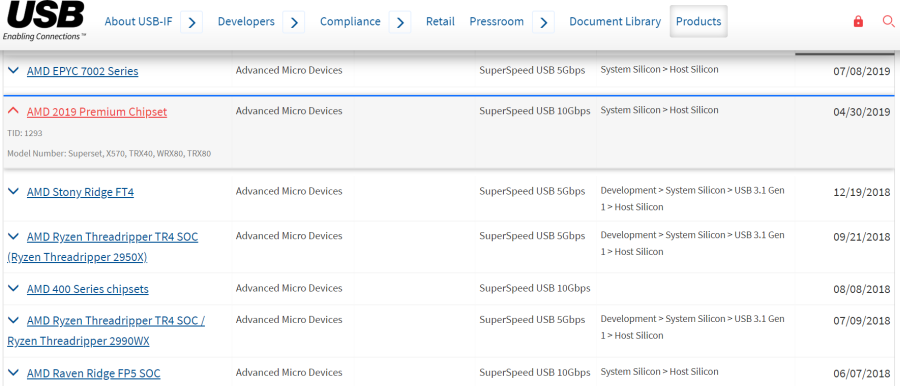The height and width of the screenshot is (386, 900).
Task: Expand the AMD Stony Ridge FT4 row
Action: pyautogui.click(x=13, y=191)
